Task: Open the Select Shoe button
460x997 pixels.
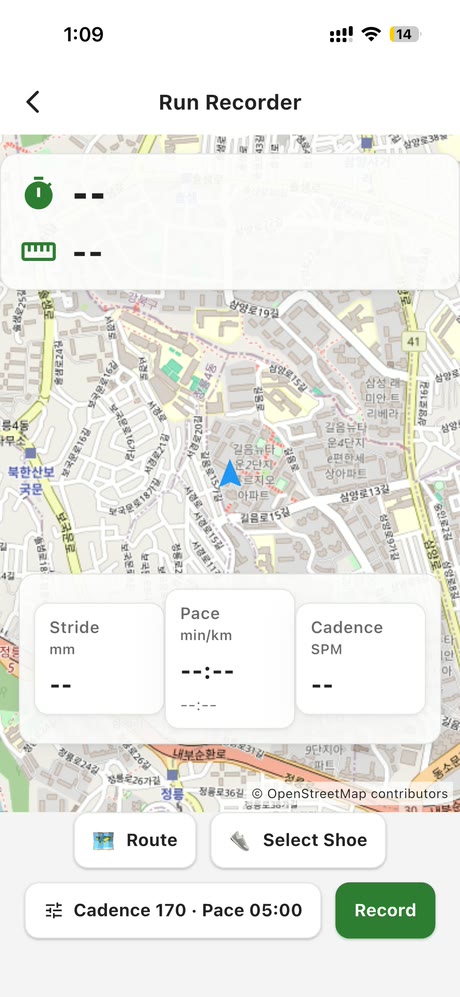Action: tap(298, 840)
